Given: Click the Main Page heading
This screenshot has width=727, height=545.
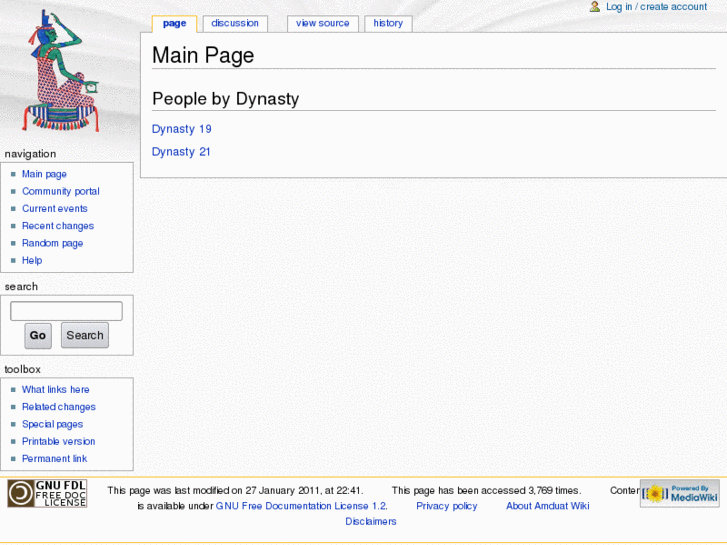Looking at the screenshot, I should pyautogui.click(x=203, y=55).
